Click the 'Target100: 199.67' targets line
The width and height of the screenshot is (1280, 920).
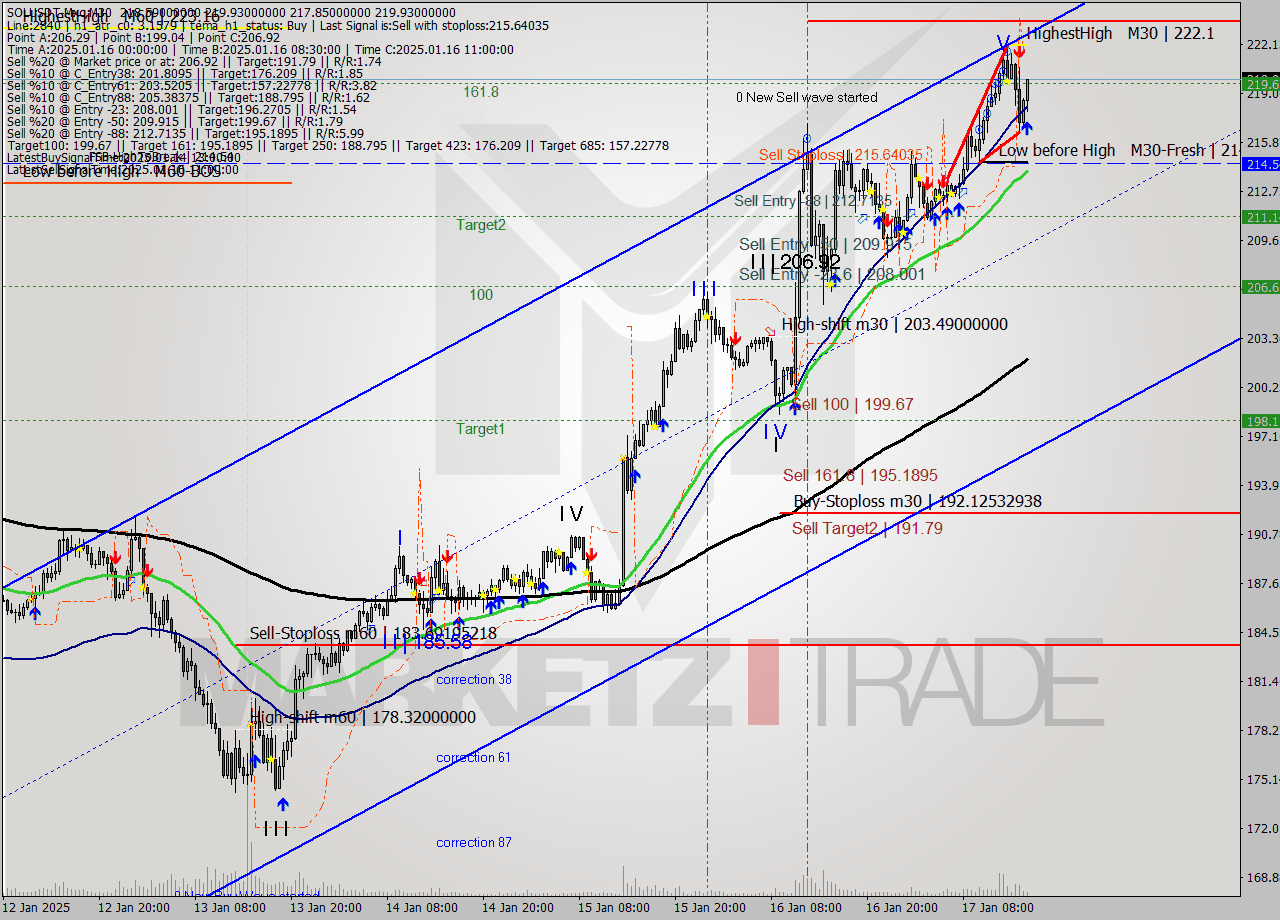click(x=338, y=146)
